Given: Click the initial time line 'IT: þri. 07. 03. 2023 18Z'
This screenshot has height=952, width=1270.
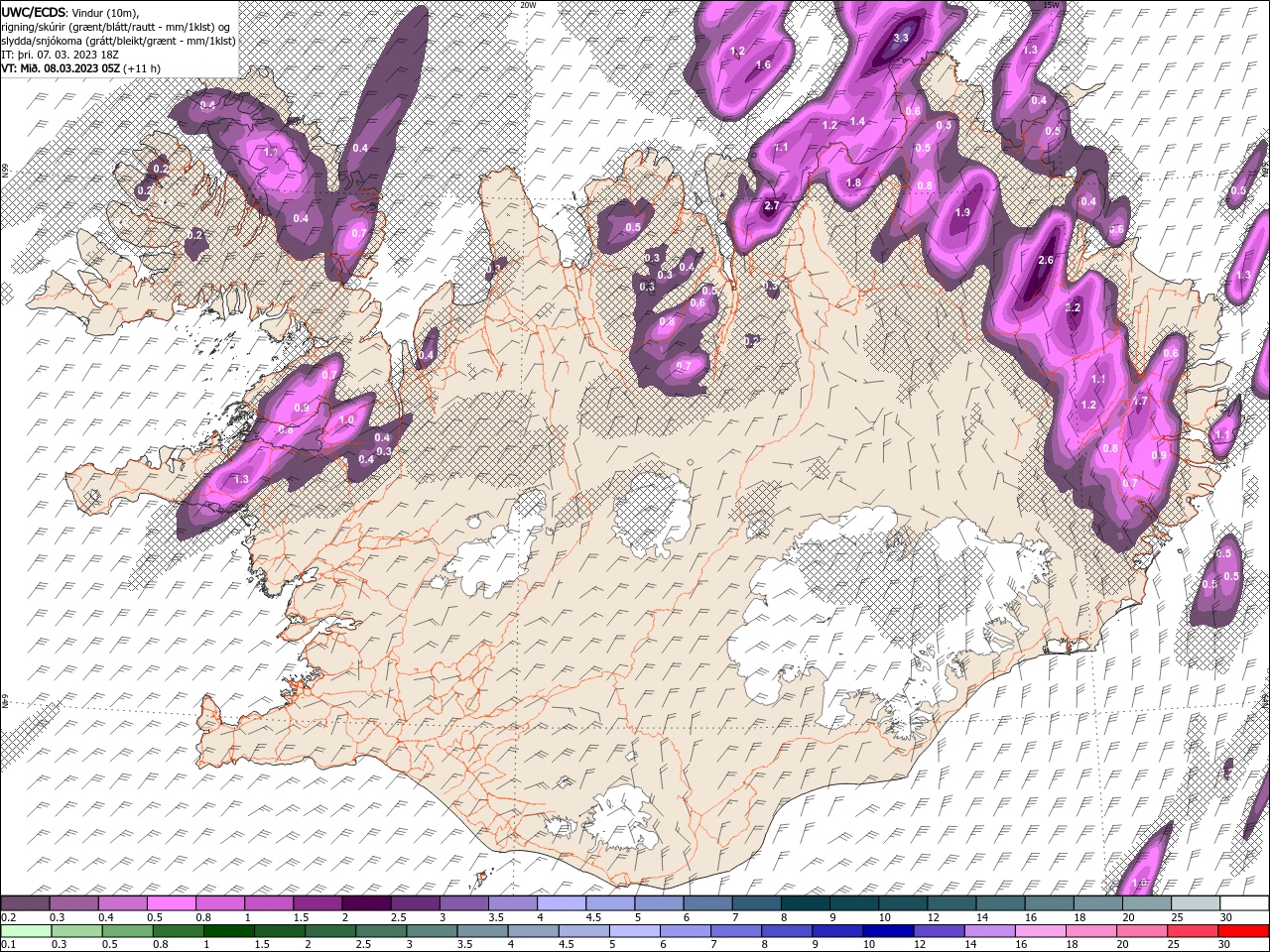Looking at the screenshot, I should coord(60,55).
